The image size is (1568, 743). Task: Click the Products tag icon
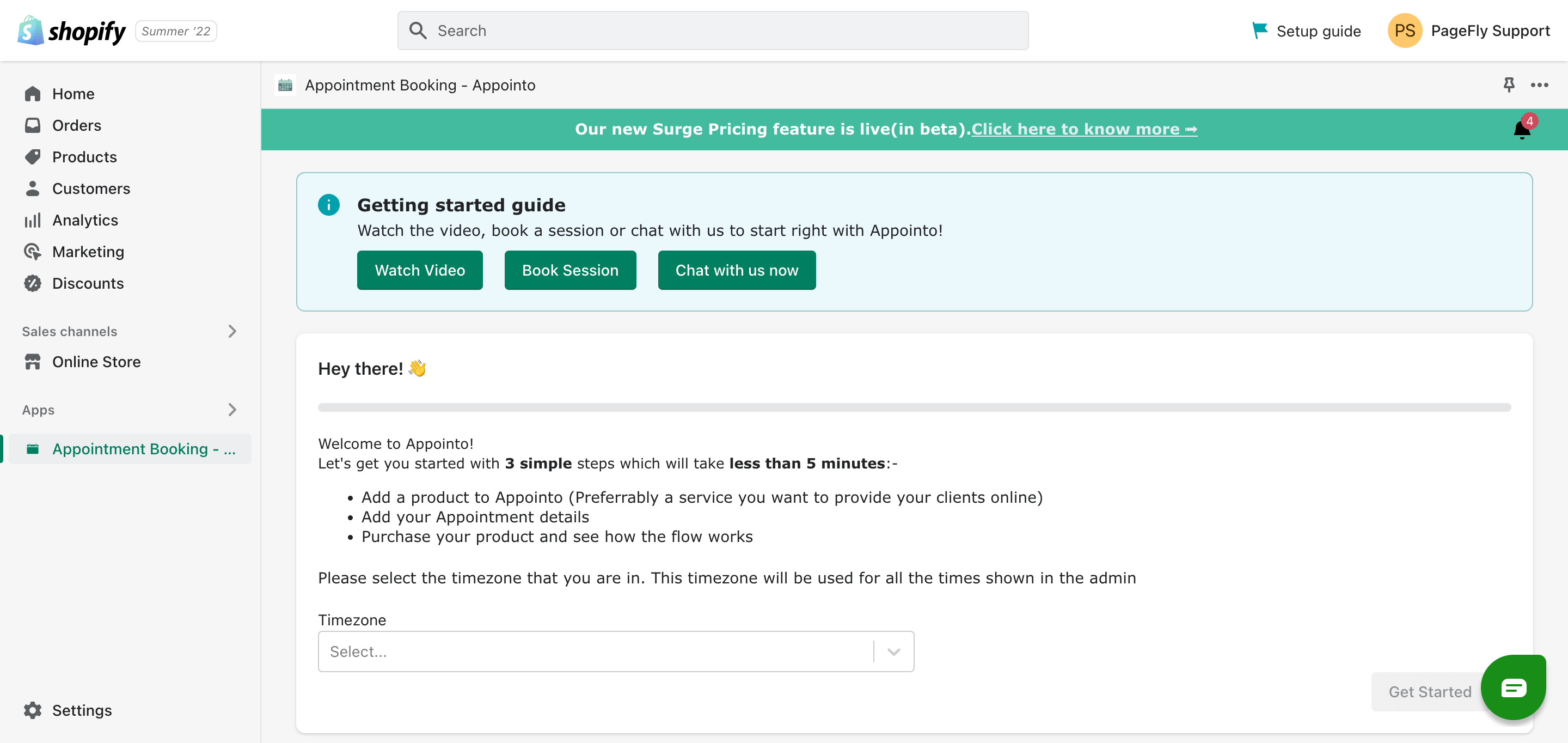[x=32, y=157]
